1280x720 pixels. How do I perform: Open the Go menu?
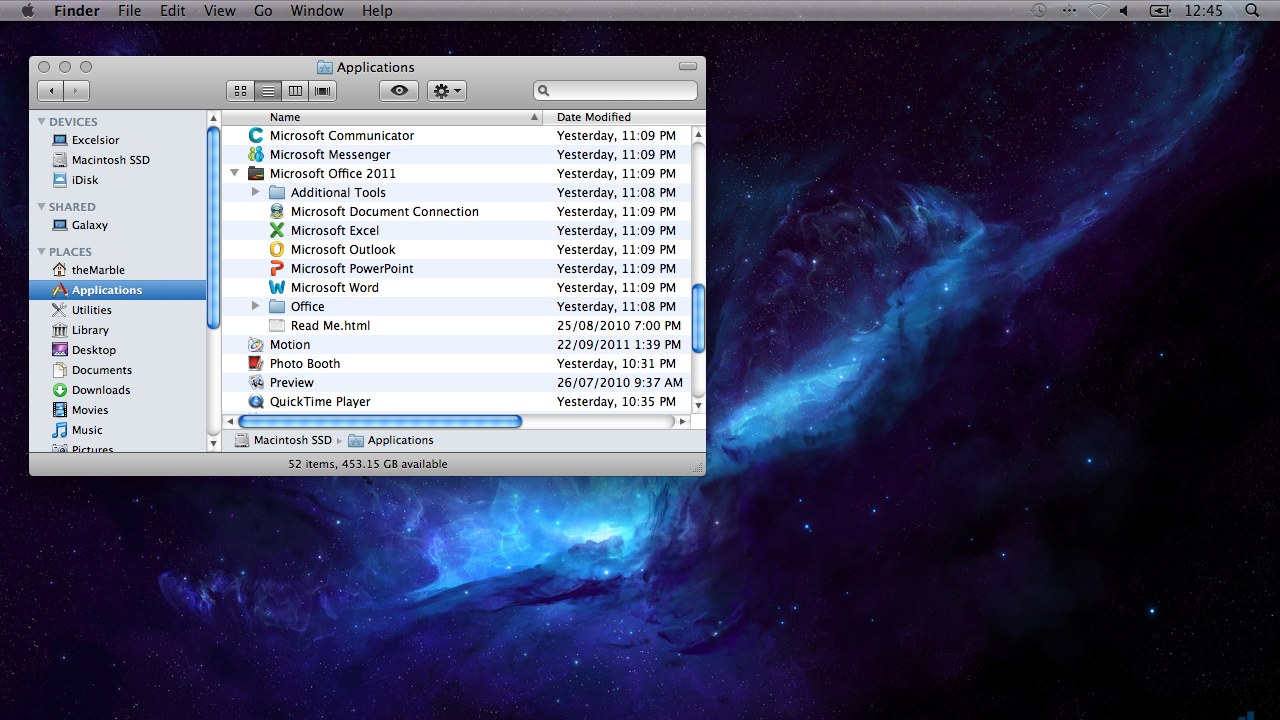(263, 11)
